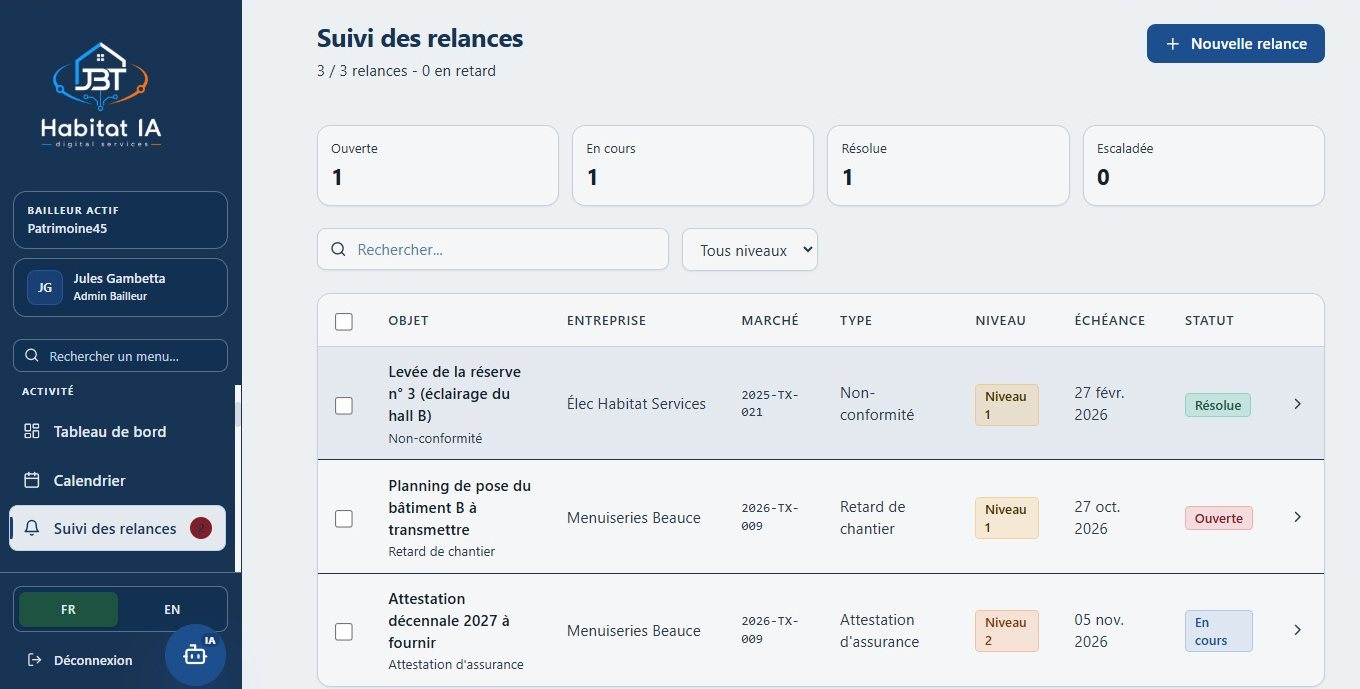This screenshot has height=689, width=1360.
Task: Click the MARCHÉ column header
Action: (x=770, y=321)
